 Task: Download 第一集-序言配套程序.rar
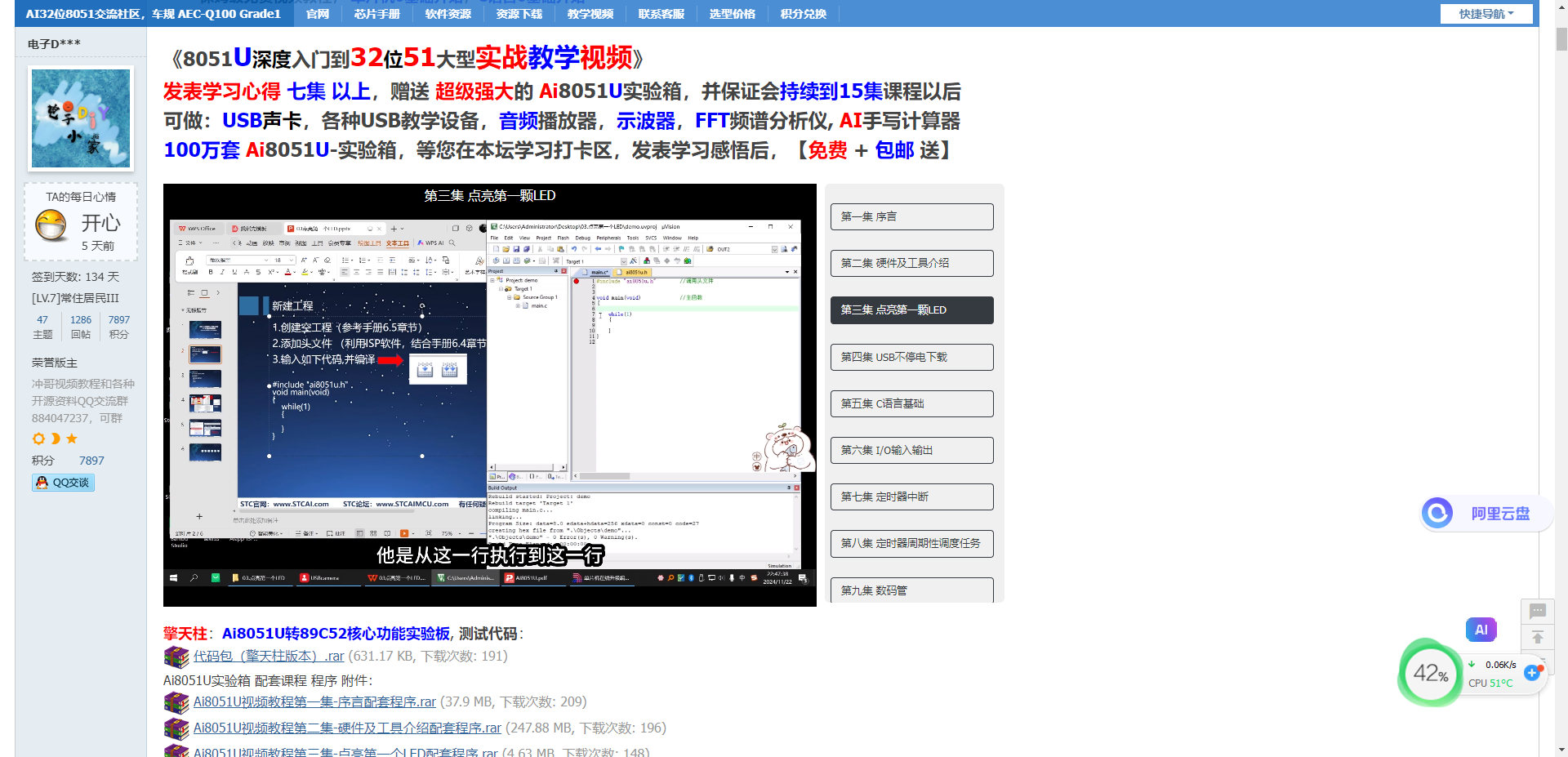click(x=314, y=701)
